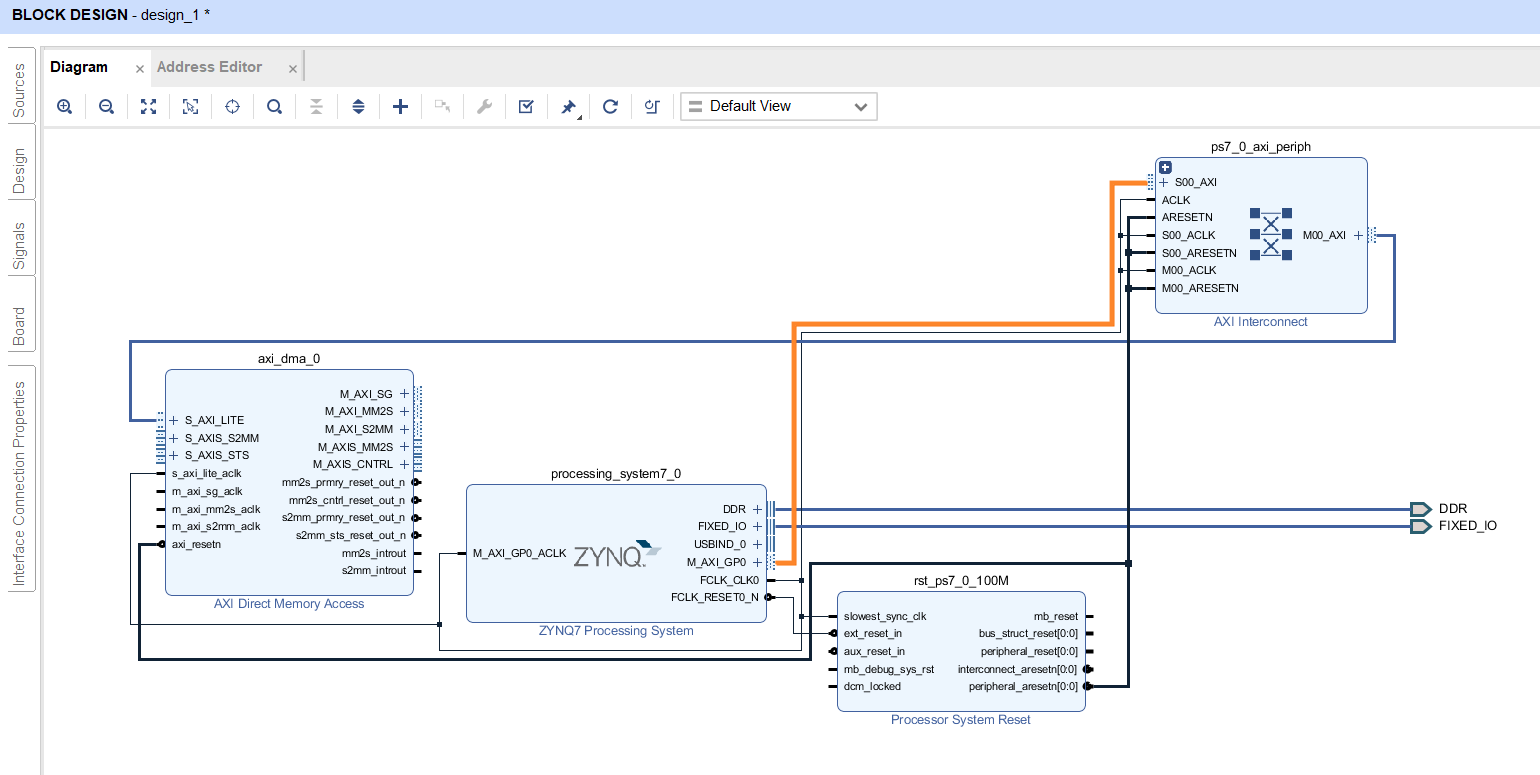Expand the S00_AXI interface pin
Viewport: 1540px width, 775px height.
tap(1162, 182)
